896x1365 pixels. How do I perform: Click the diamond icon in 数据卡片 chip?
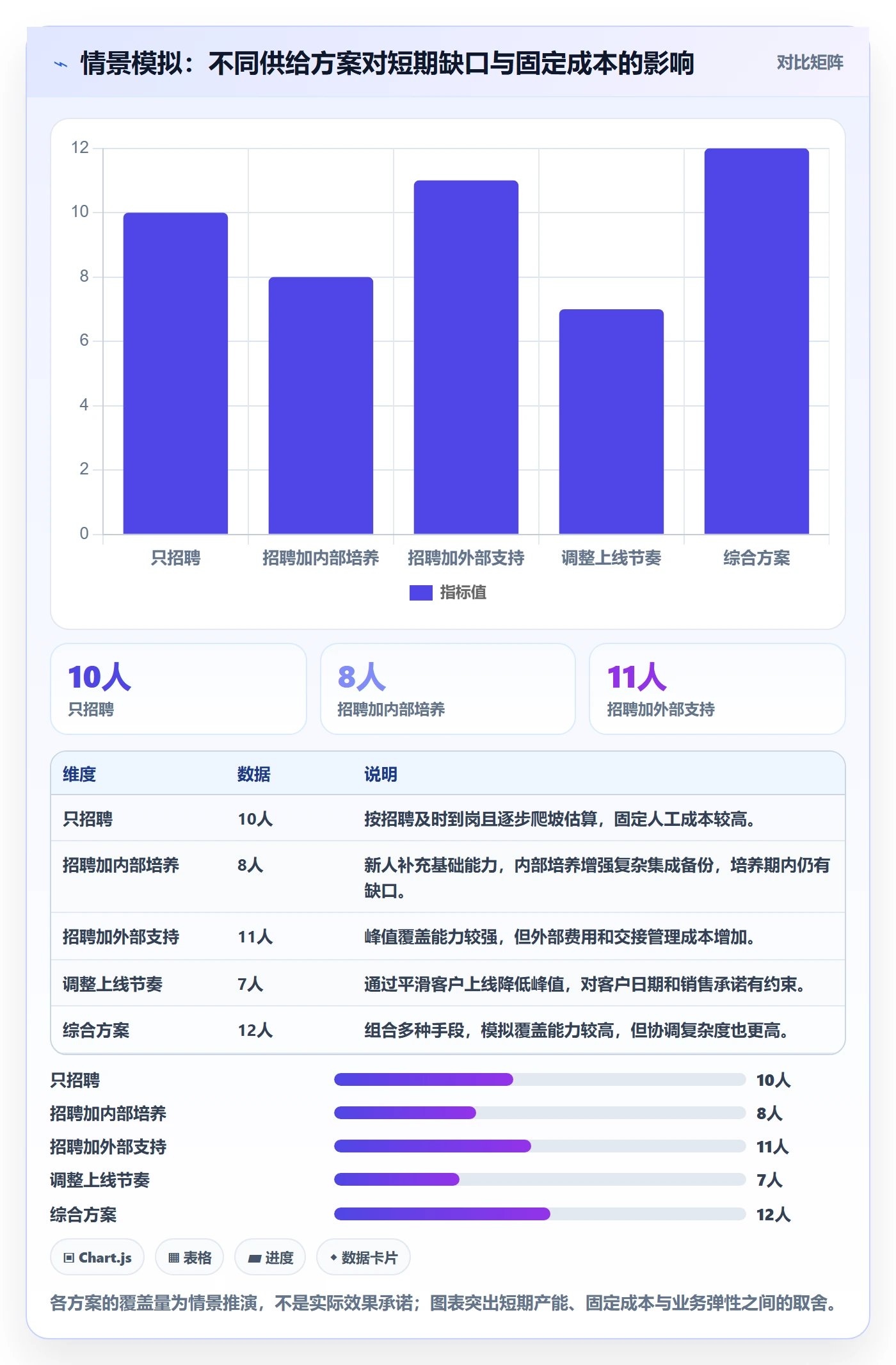[333, 1257]
